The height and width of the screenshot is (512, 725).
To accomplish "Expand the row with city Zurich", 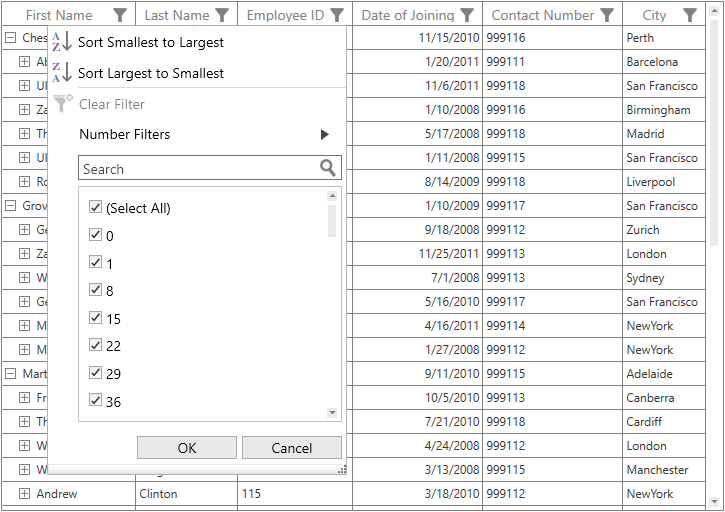I will pyautogui.click(x=25, y=229).
